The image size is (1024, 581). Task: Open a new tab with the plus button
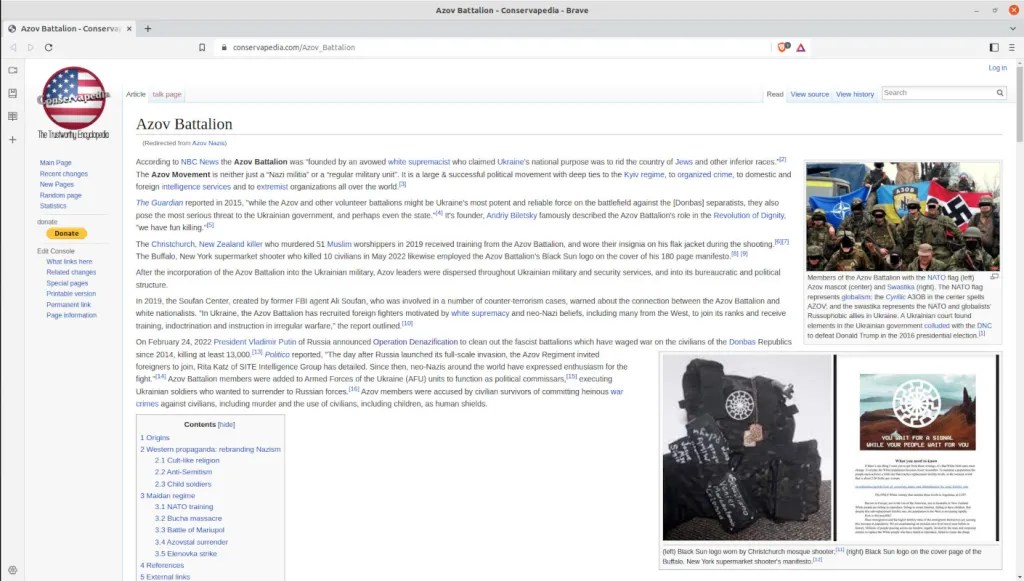tap(148, 29)
